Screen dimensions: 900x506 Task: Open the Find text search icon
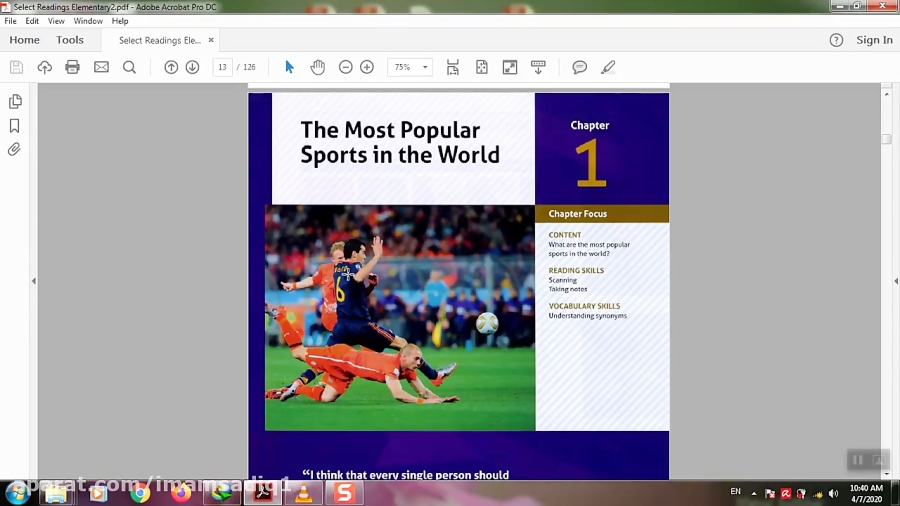(x=129, y=67)
